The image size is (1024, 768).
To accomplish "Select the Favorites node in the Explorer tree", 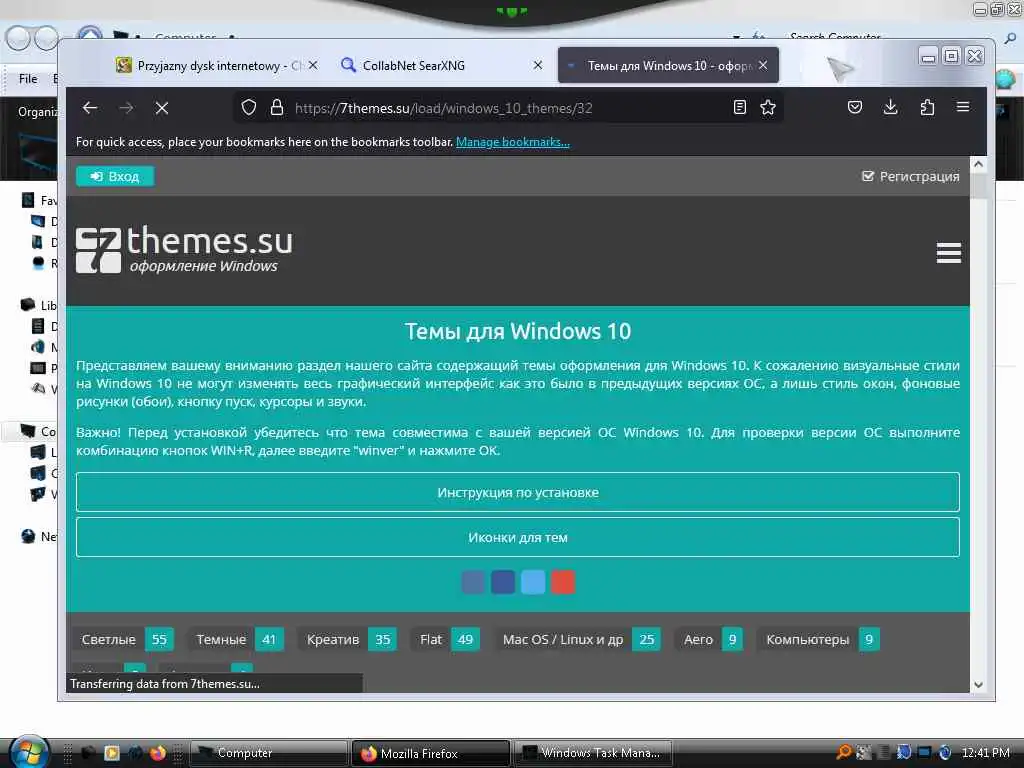I will tap(39, 200).
